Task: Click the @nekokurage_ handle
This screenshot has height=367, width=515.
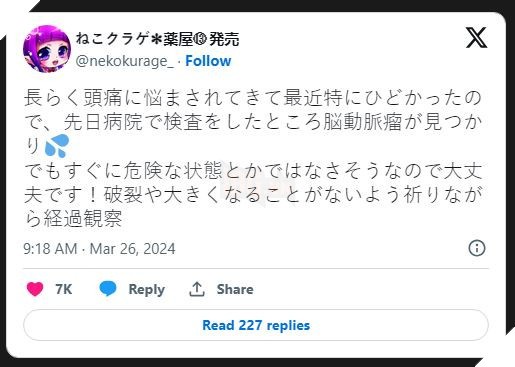Action: (x=125, y=61)
